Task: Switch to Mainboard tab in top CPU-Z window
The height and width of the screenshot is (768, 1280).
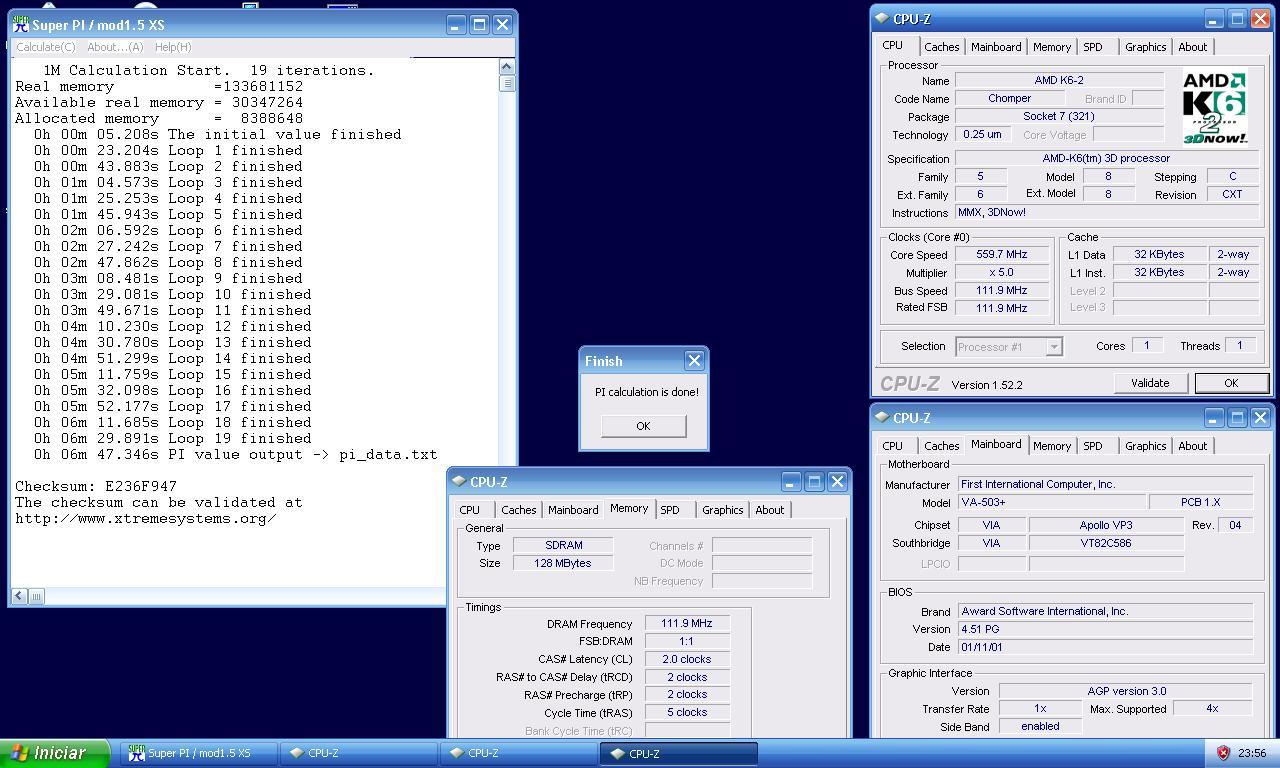Action: tap(996, 47)
